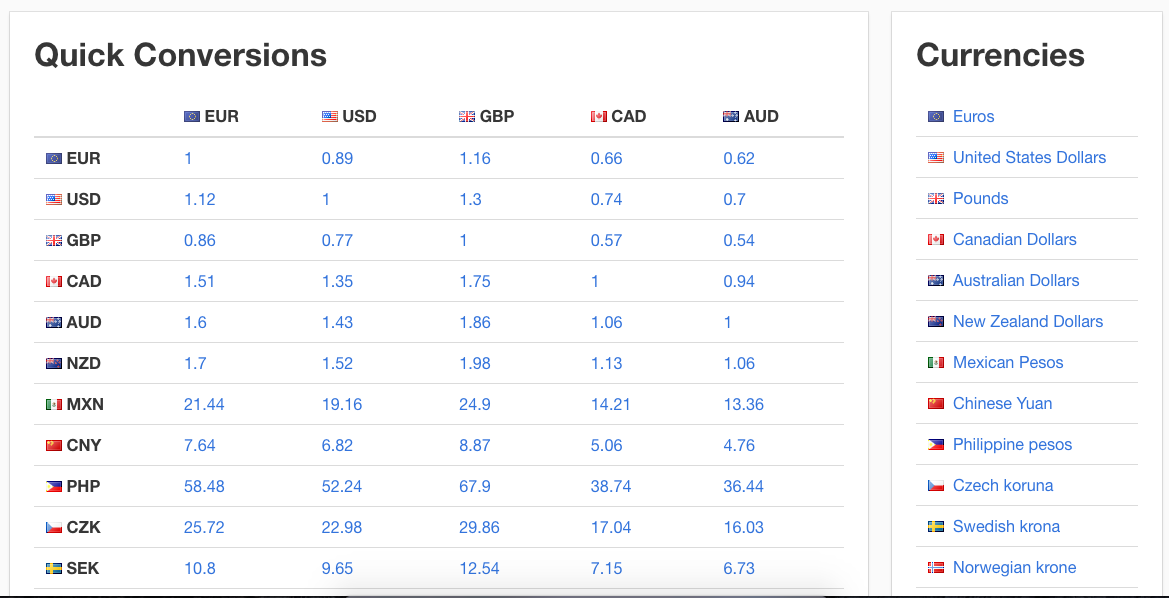Click the US flag next to United States Dollars
The width and height of the screenshot is (1169, 598).
(x=936, y=157)
